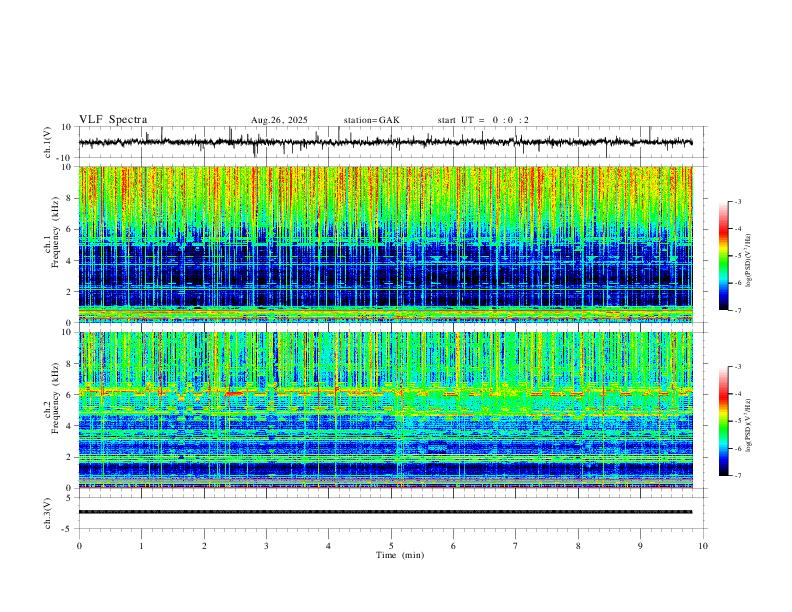Click inside the ch.1 spectrogram panel
The image size is (792, 612).
(385, 244)
